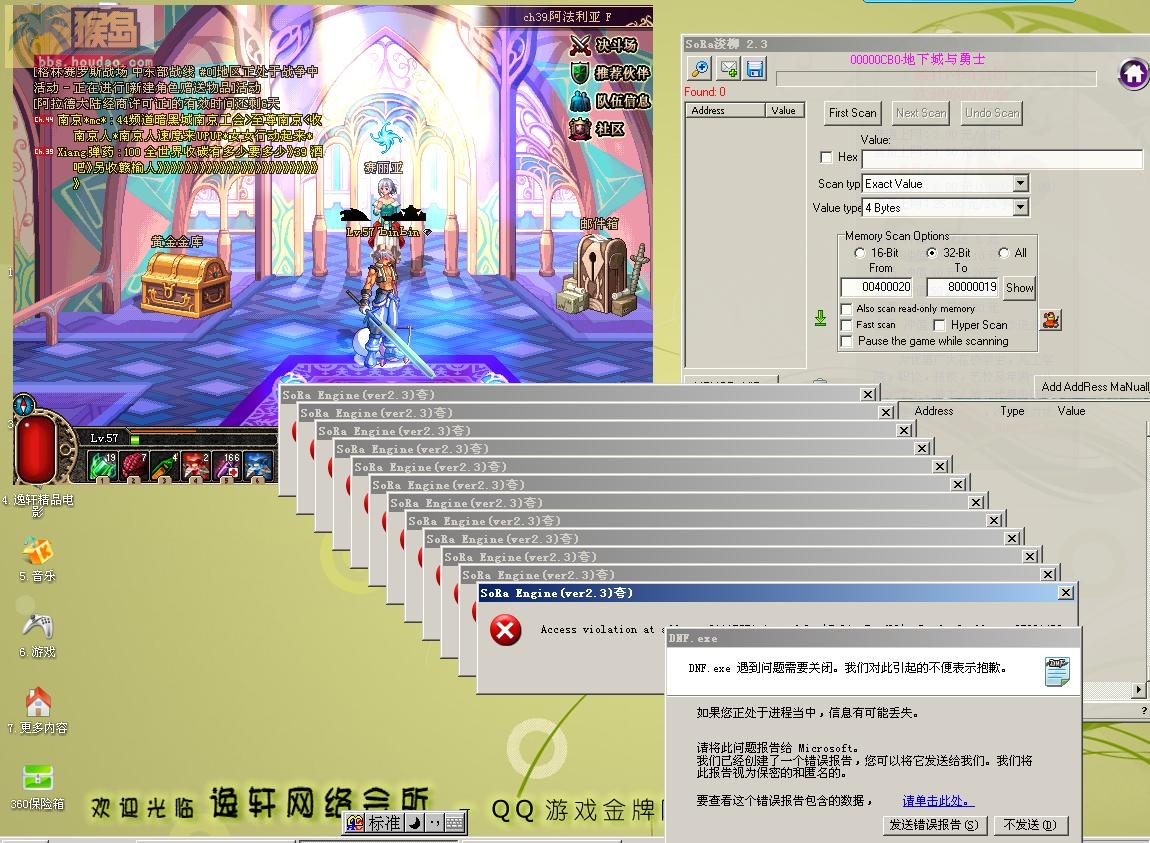The width and height of the screenshot is (1150, 843).
Task: Click 不发送 in the DNF crash dialog
Action: [x=1030, y=825]
